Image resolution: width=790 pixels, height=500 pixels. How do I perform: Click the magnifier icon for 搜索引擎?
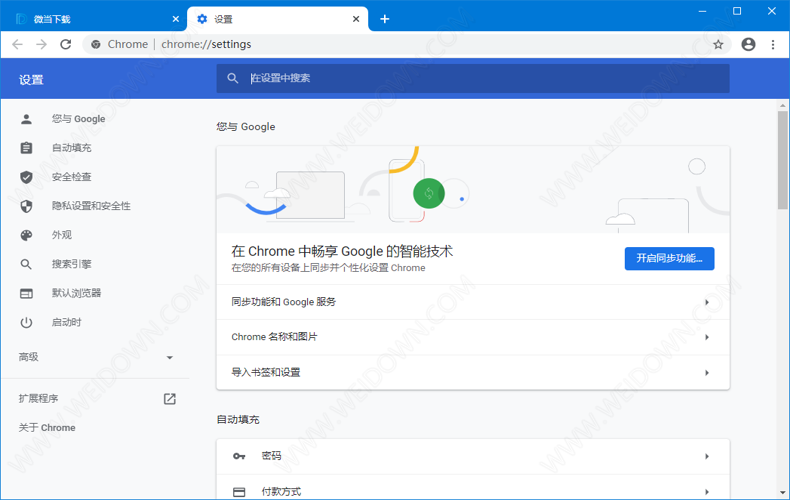pos(26,264)
